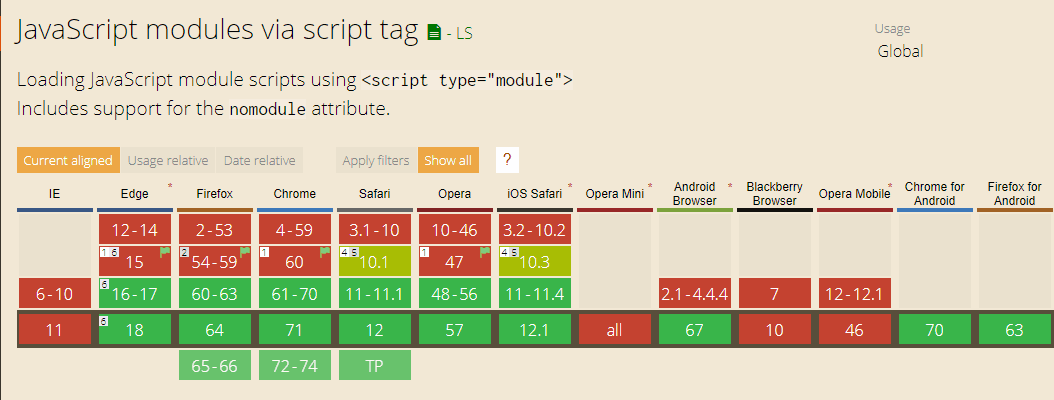Viewport: 1054px width, 400px height.
Task: Click the Show all button
Action: (x=448, y=160)
